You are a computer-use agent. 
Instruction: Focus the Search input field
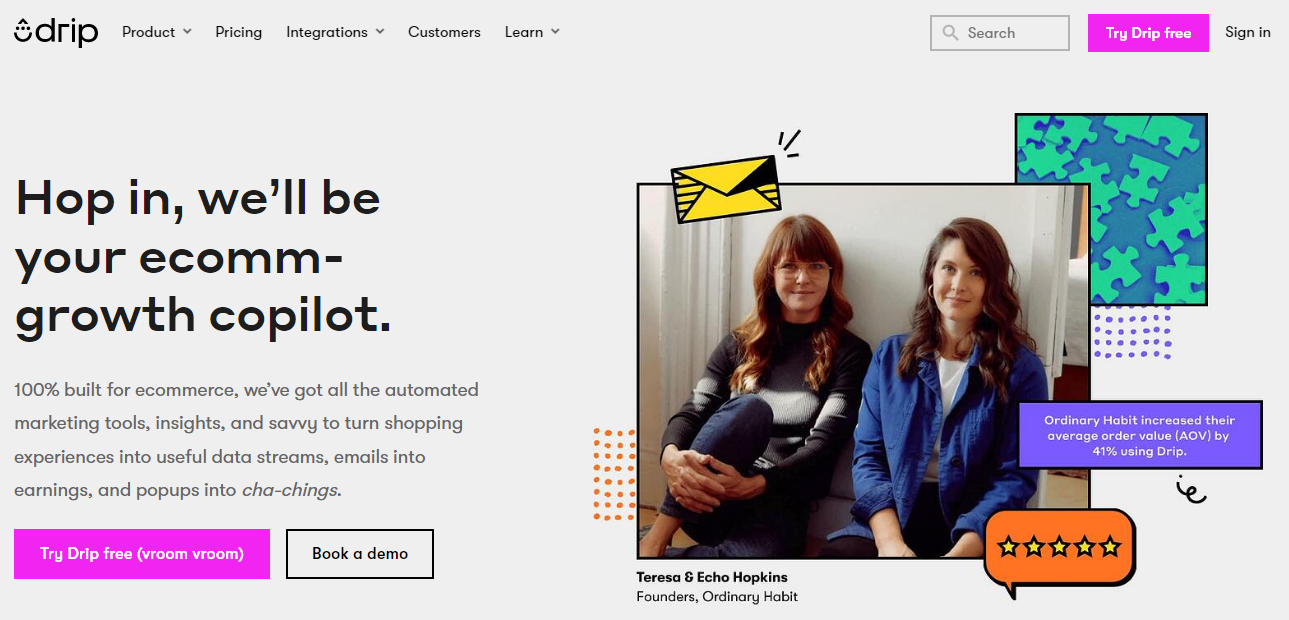click(x=1012, y=33)
